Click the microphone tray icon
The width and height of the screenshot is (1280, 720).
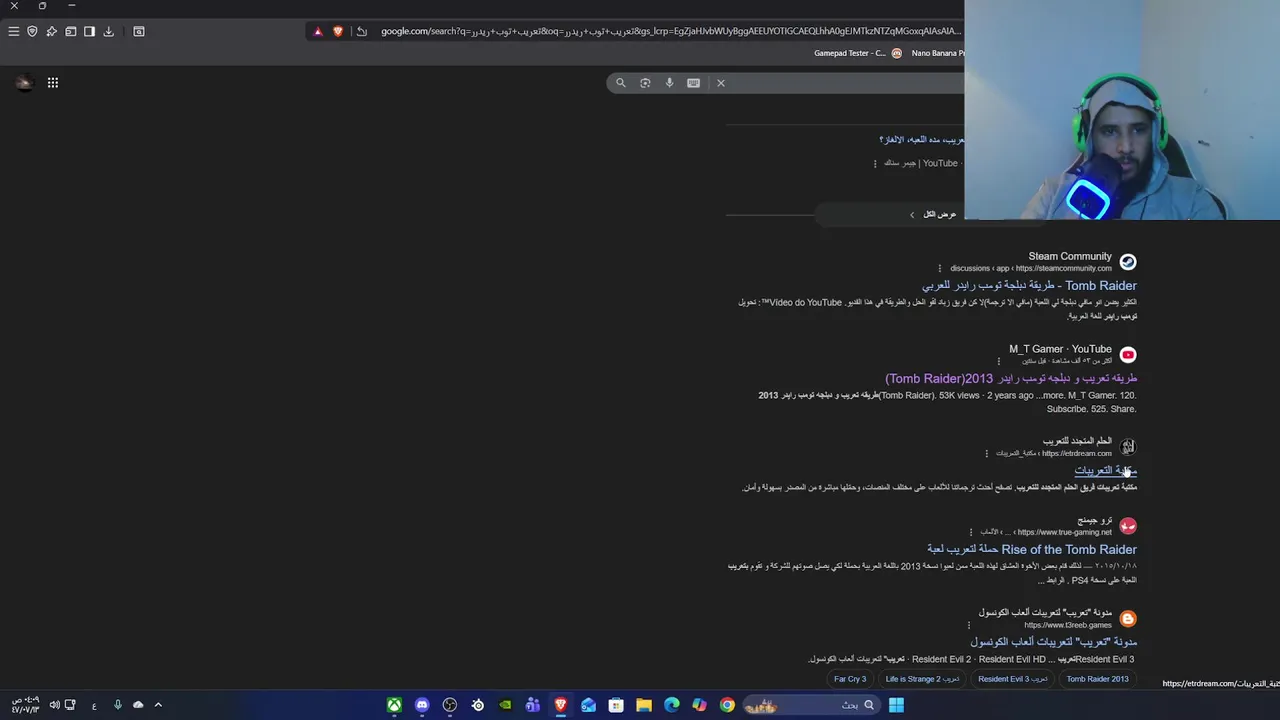point(117,705)
